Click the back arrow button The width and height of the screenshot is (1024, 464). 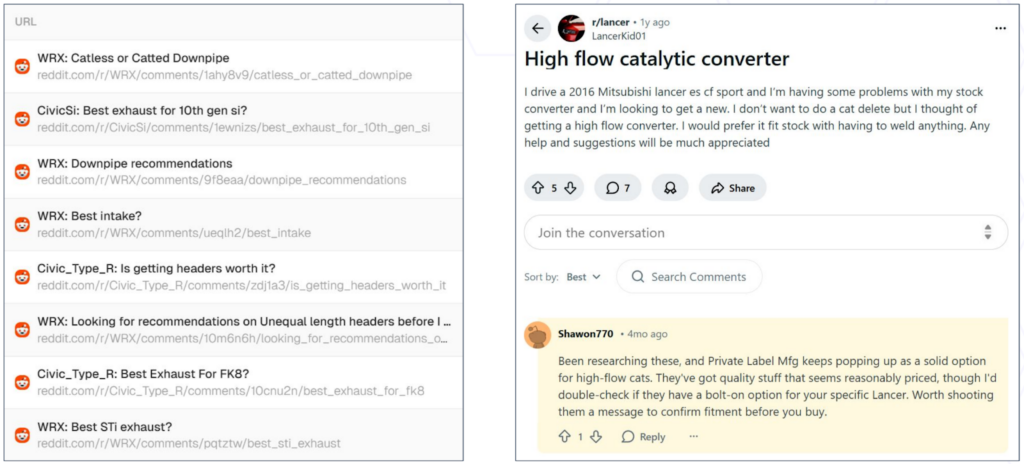538,28
